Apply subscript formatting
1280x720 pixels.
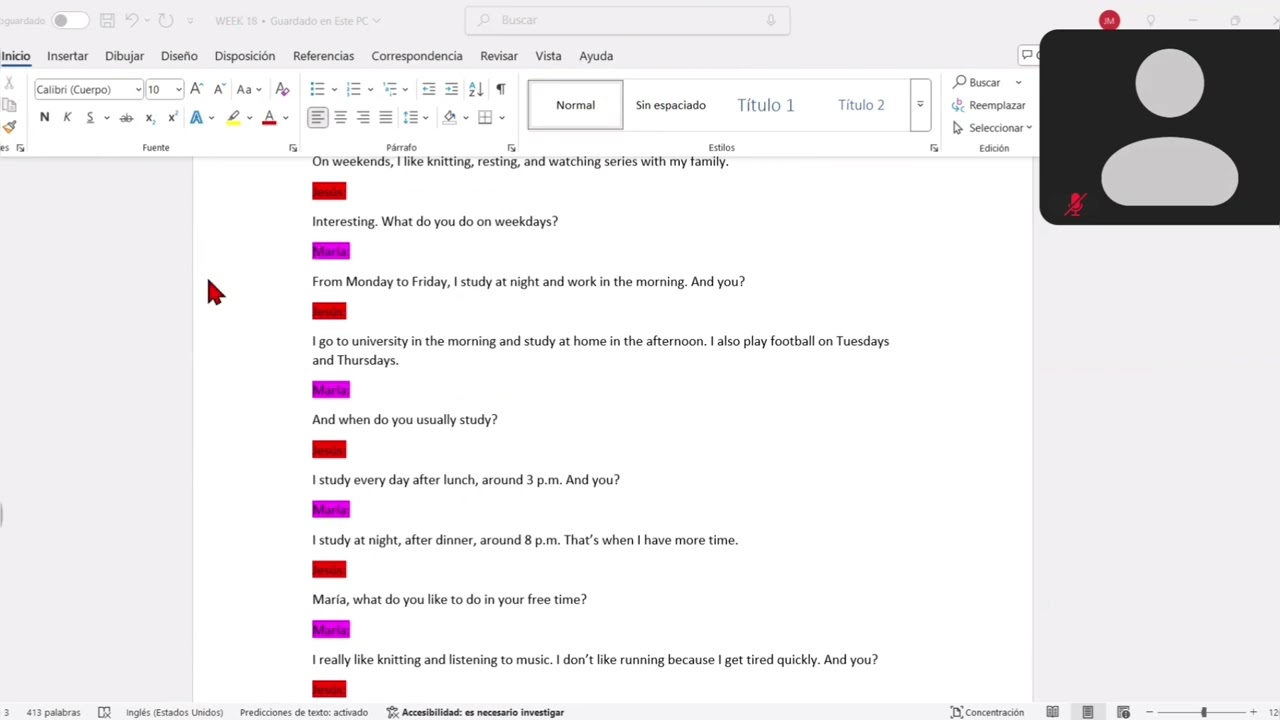[150, 117]
